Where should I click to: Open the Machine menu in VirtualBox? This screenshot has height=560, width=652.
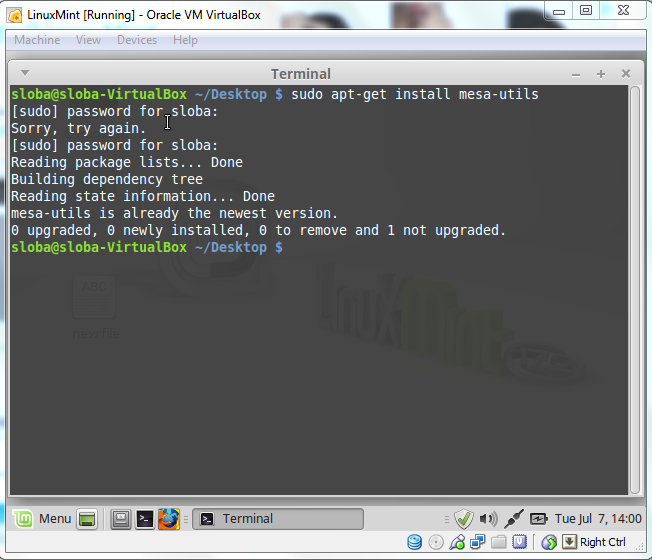tap(37, 40)
